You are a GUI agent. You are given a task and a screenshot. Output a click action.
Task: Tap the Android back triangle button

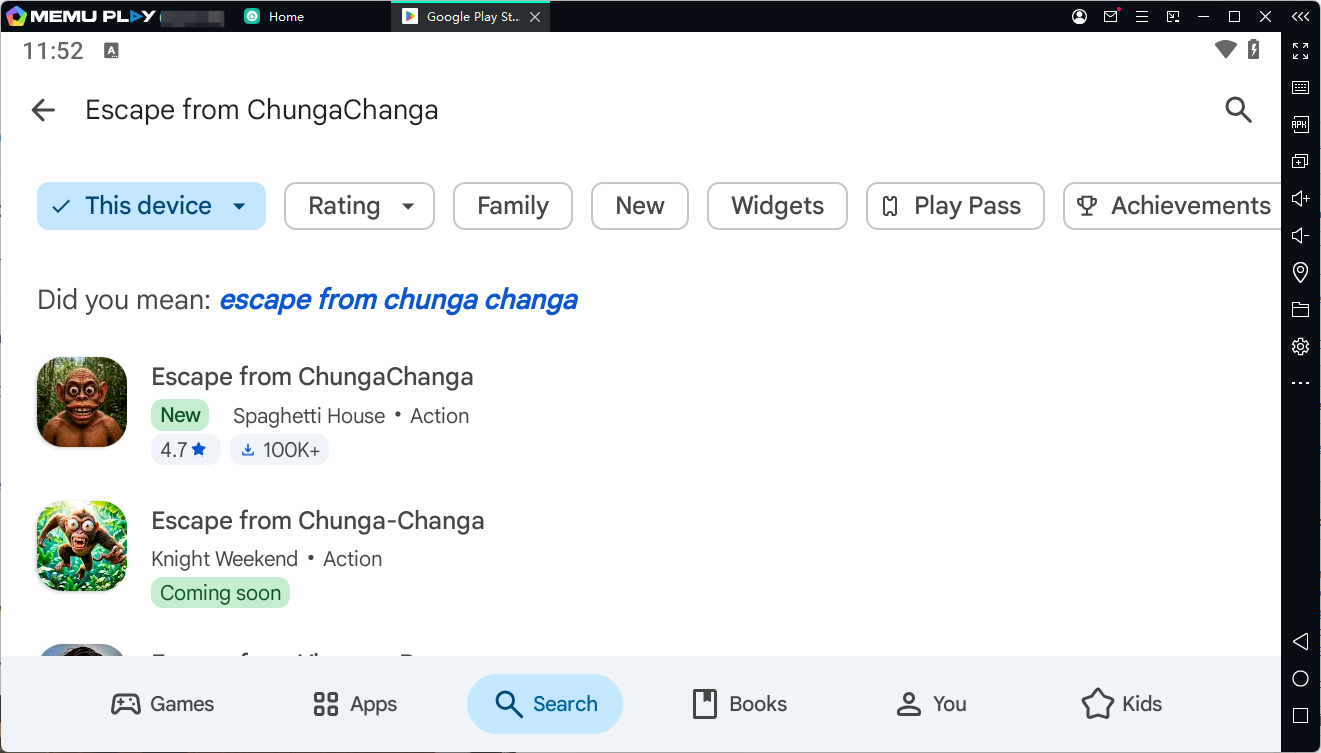click(1300, 641)
